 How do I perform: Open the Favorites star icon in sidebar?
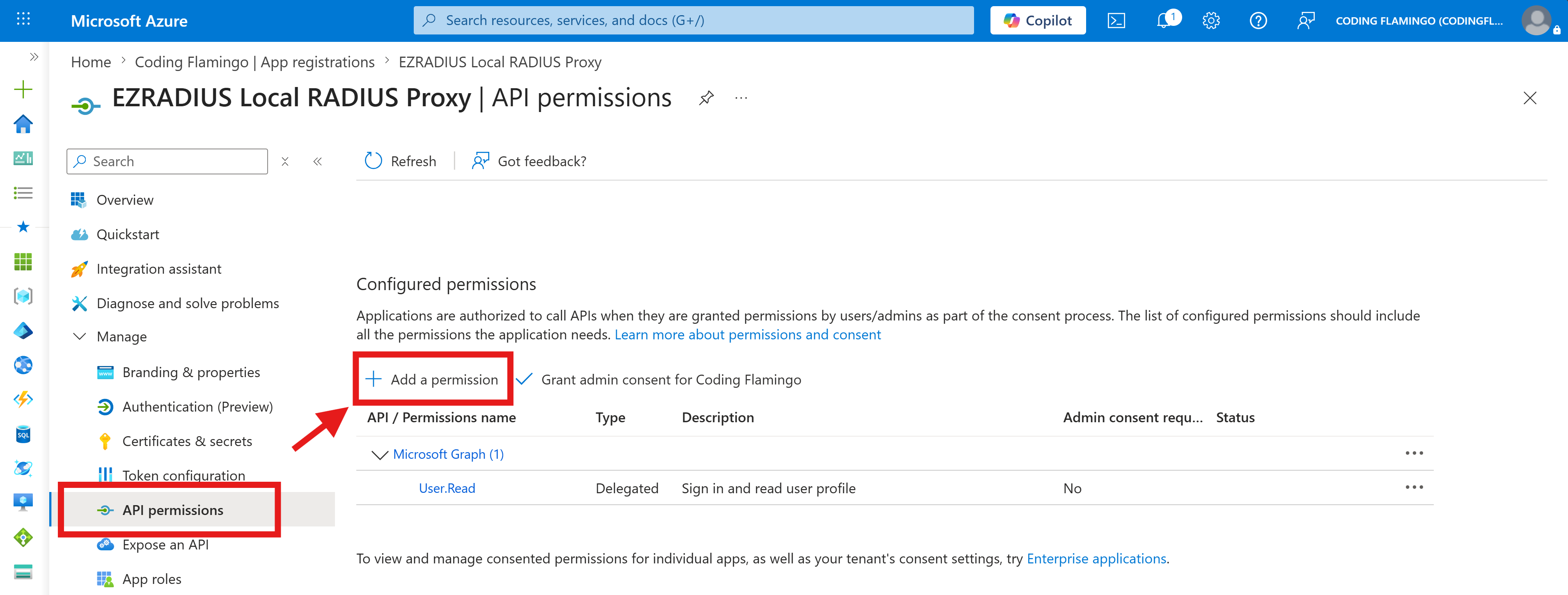(x=23, y=227)
